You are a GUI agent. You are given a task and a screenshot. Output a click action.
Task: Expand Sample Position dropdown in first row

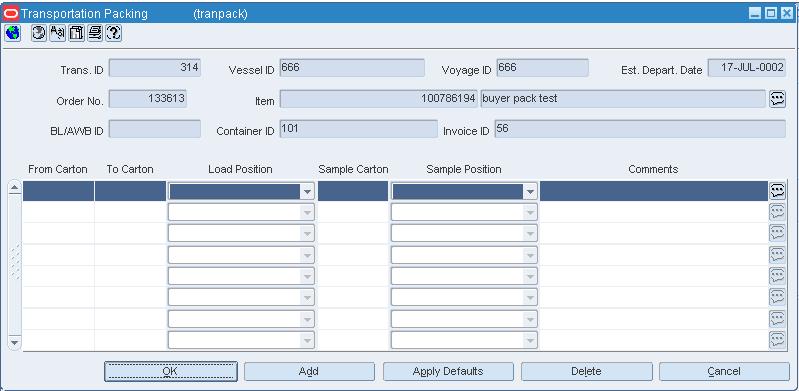(530, 192)
